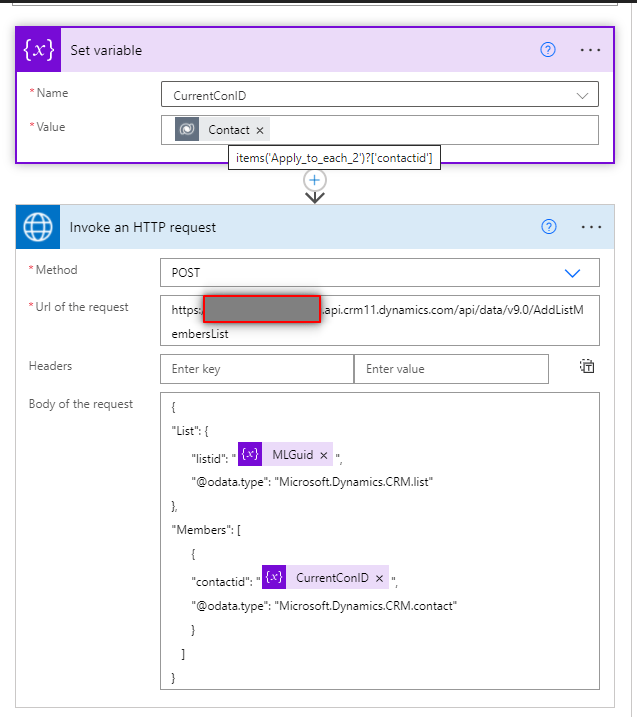Screen dimensions: 637x717
Task: Click the HTTP request globe icon
Action: pyautogui.click(x=39, y=227)
